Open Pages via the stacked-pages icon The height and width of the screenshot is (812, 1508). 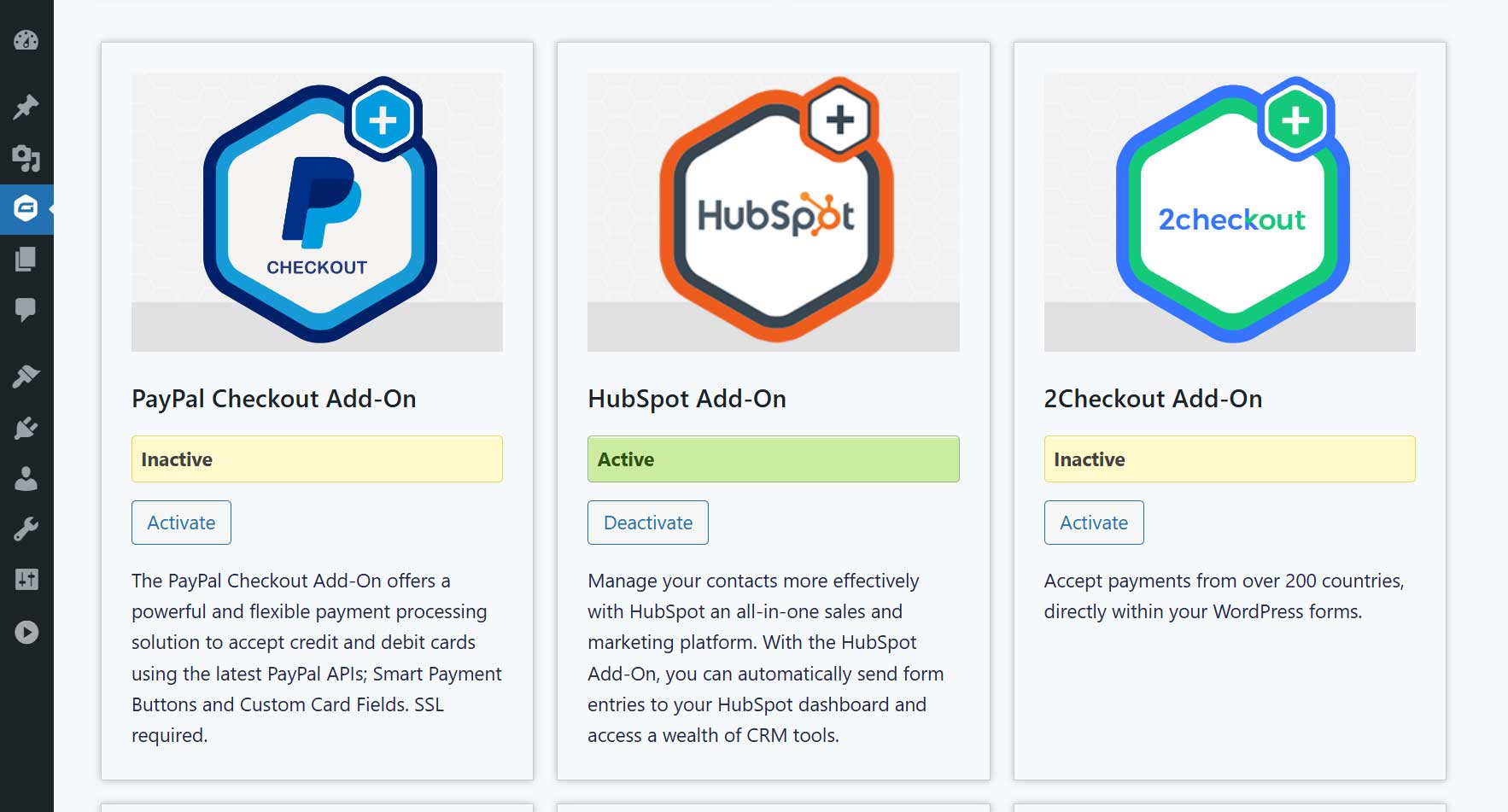coord(26,259)
